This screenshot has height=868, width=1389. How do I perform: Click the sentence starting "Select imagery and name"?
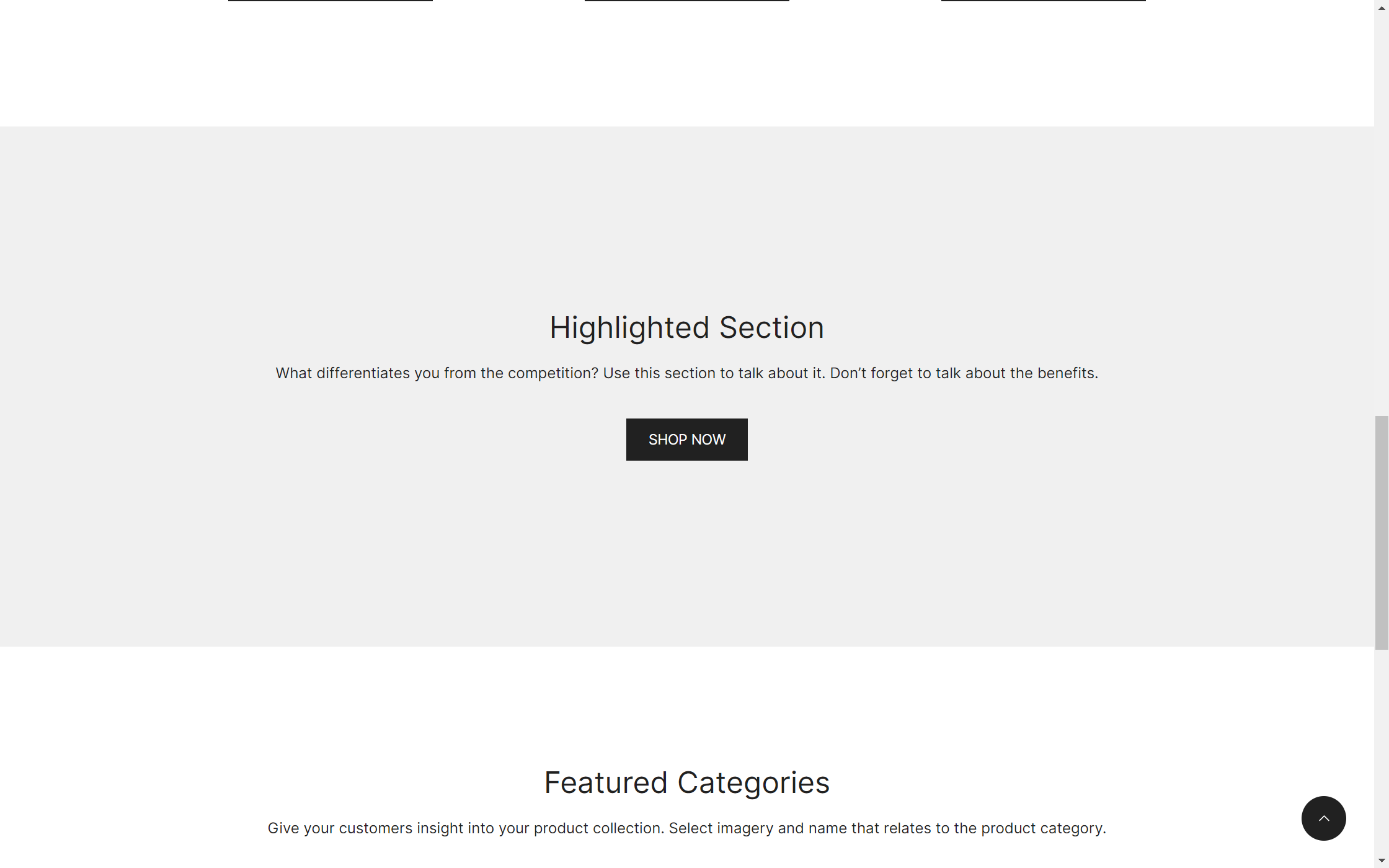pyautogui.click(x=887, y=828)
